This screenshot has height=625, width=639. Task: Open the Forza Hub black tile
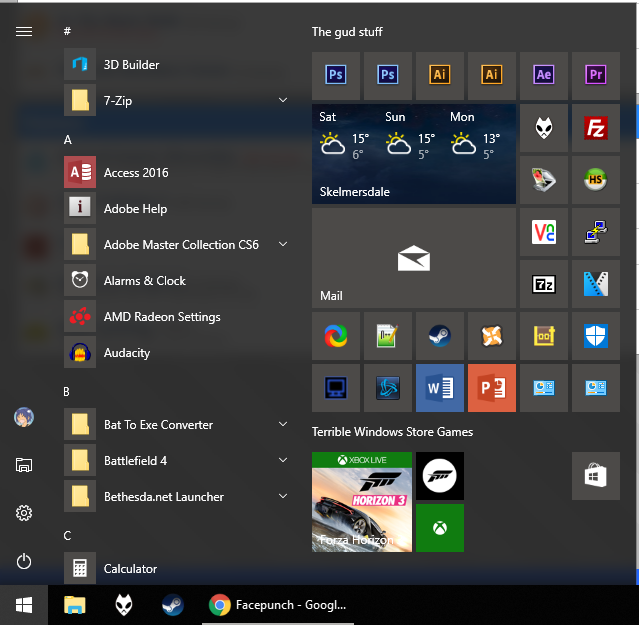440,476
